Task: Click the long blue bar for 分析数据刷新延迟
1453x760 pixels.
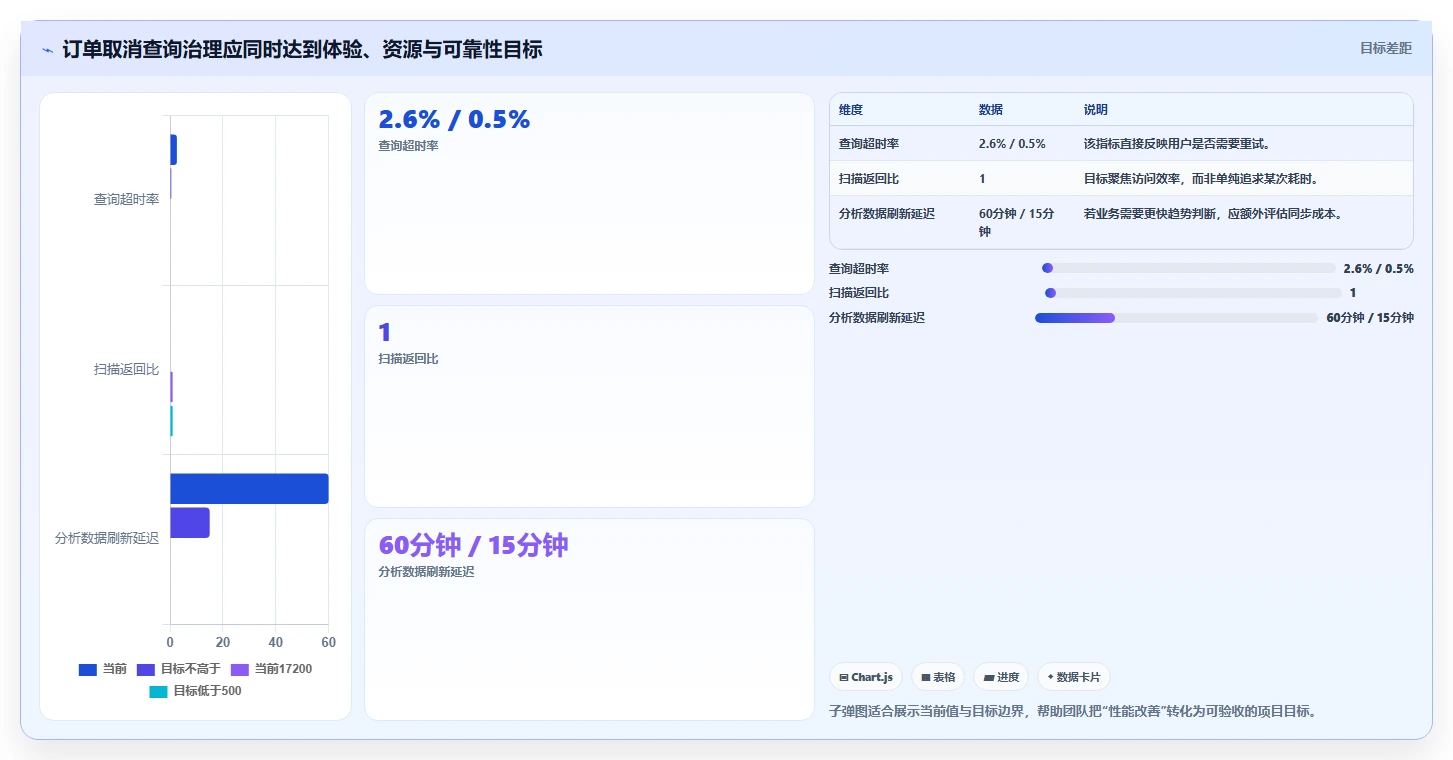Action: [x=249, y=489]
